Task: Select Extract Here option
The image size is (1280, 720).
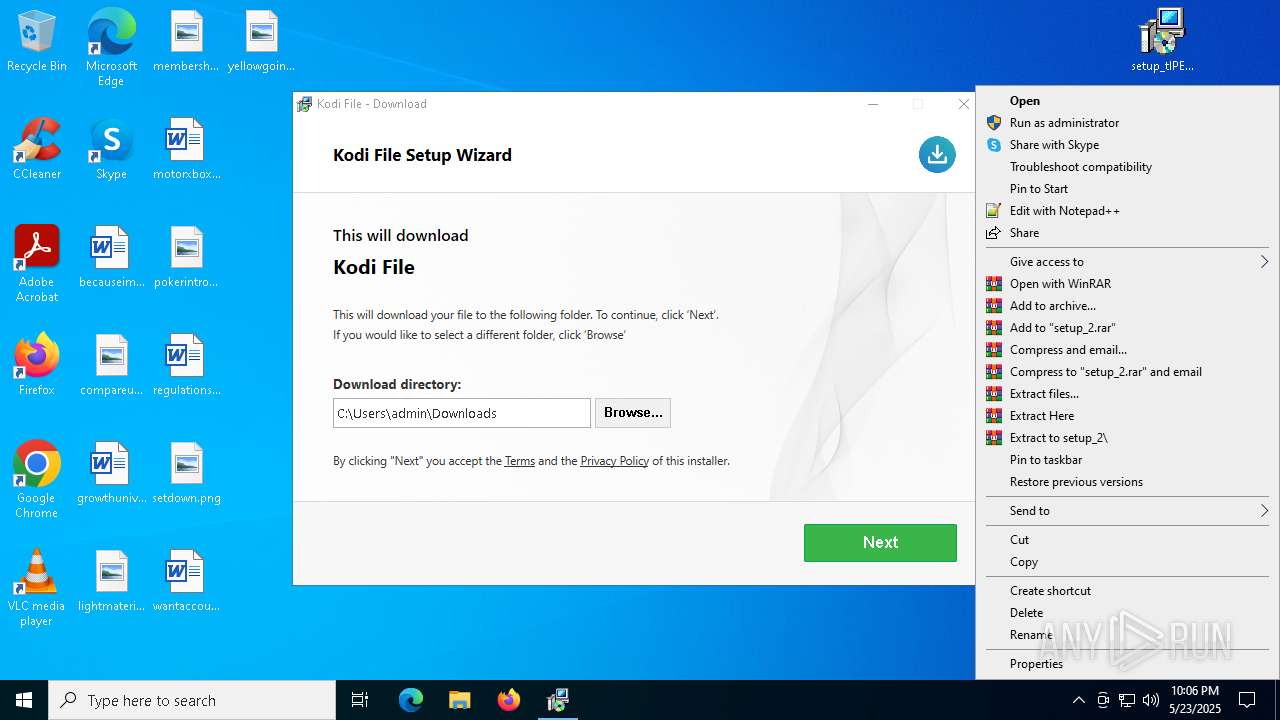Action: click(x=1127, y=416)
